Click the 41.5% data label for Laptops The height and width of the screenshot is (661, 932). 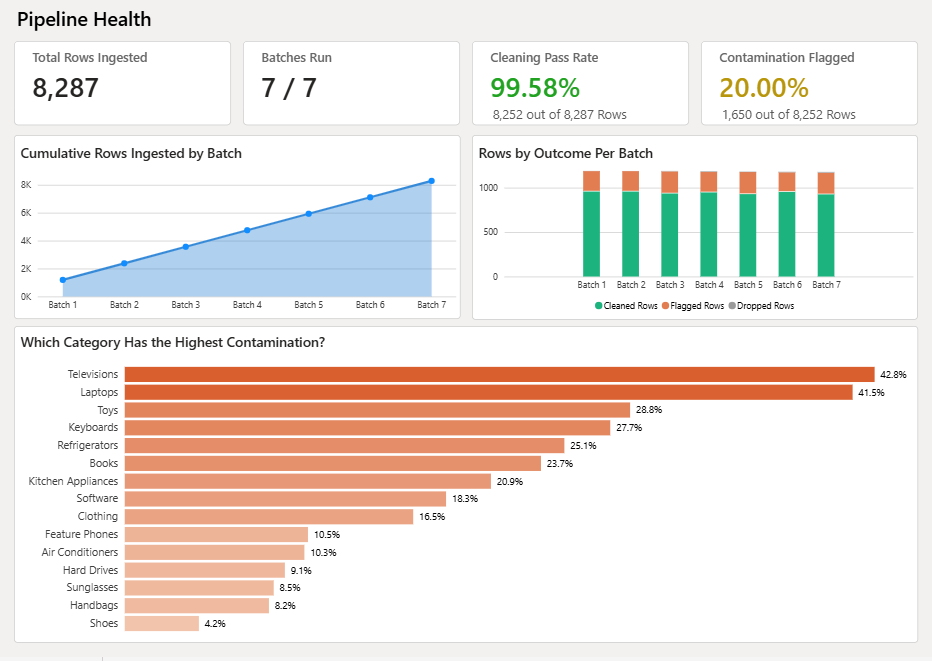click(x=871, y=392)
